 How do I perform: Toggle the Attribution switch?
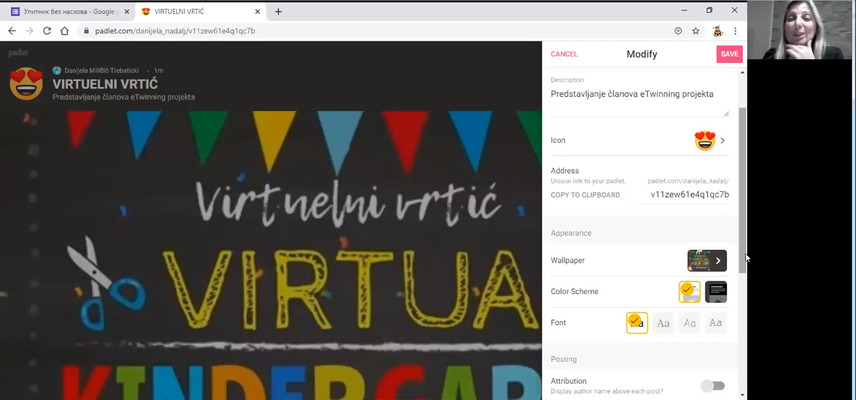click(x=712, y=386)
